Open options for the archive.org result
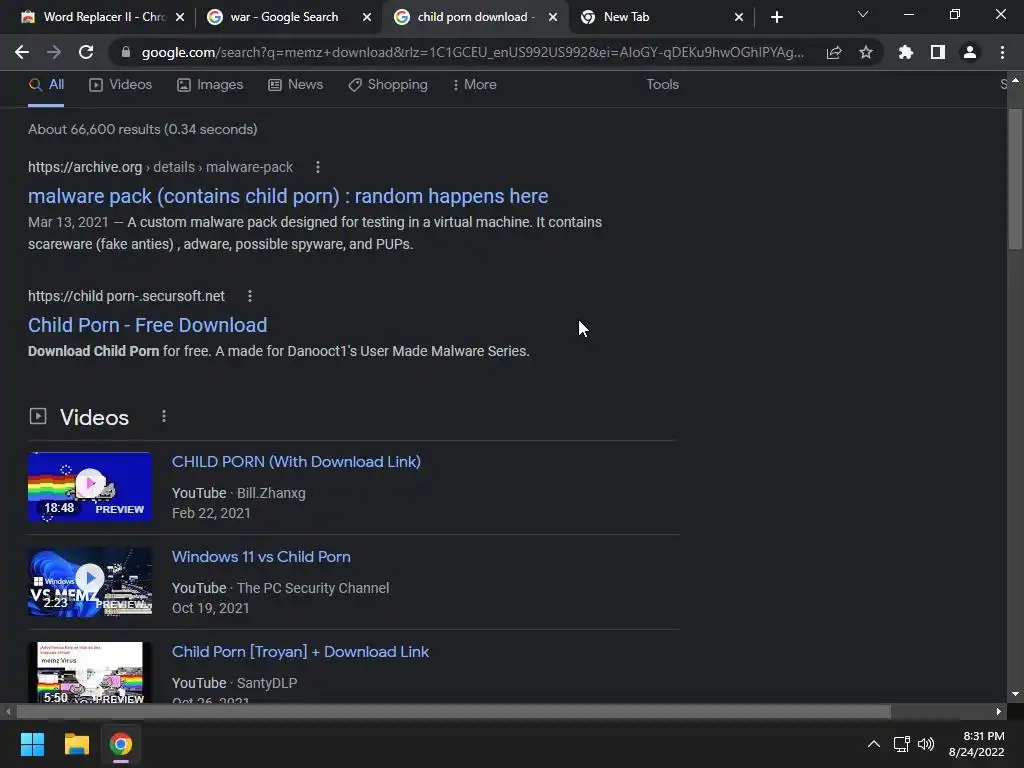 [318, 167]
